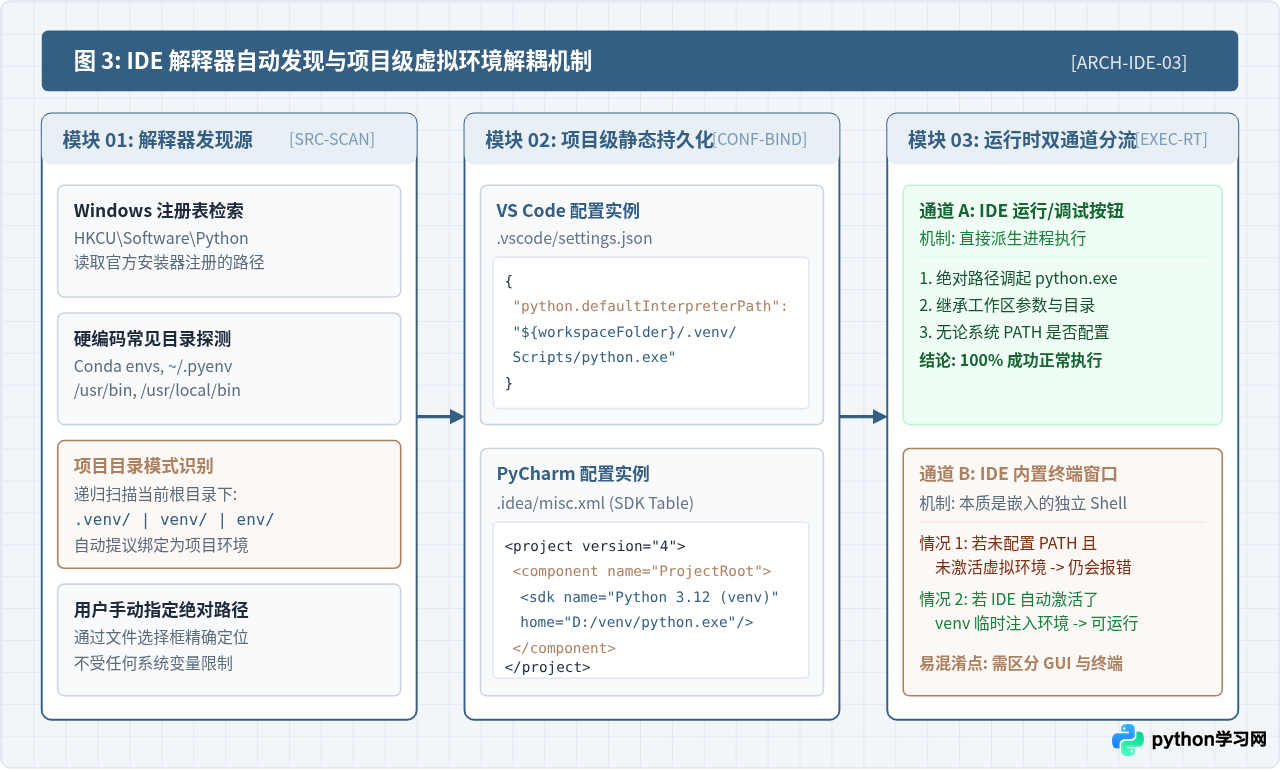1280x770 pixels.
Task: Click the XML line '<project version="4">'
Action: point(595,546)
